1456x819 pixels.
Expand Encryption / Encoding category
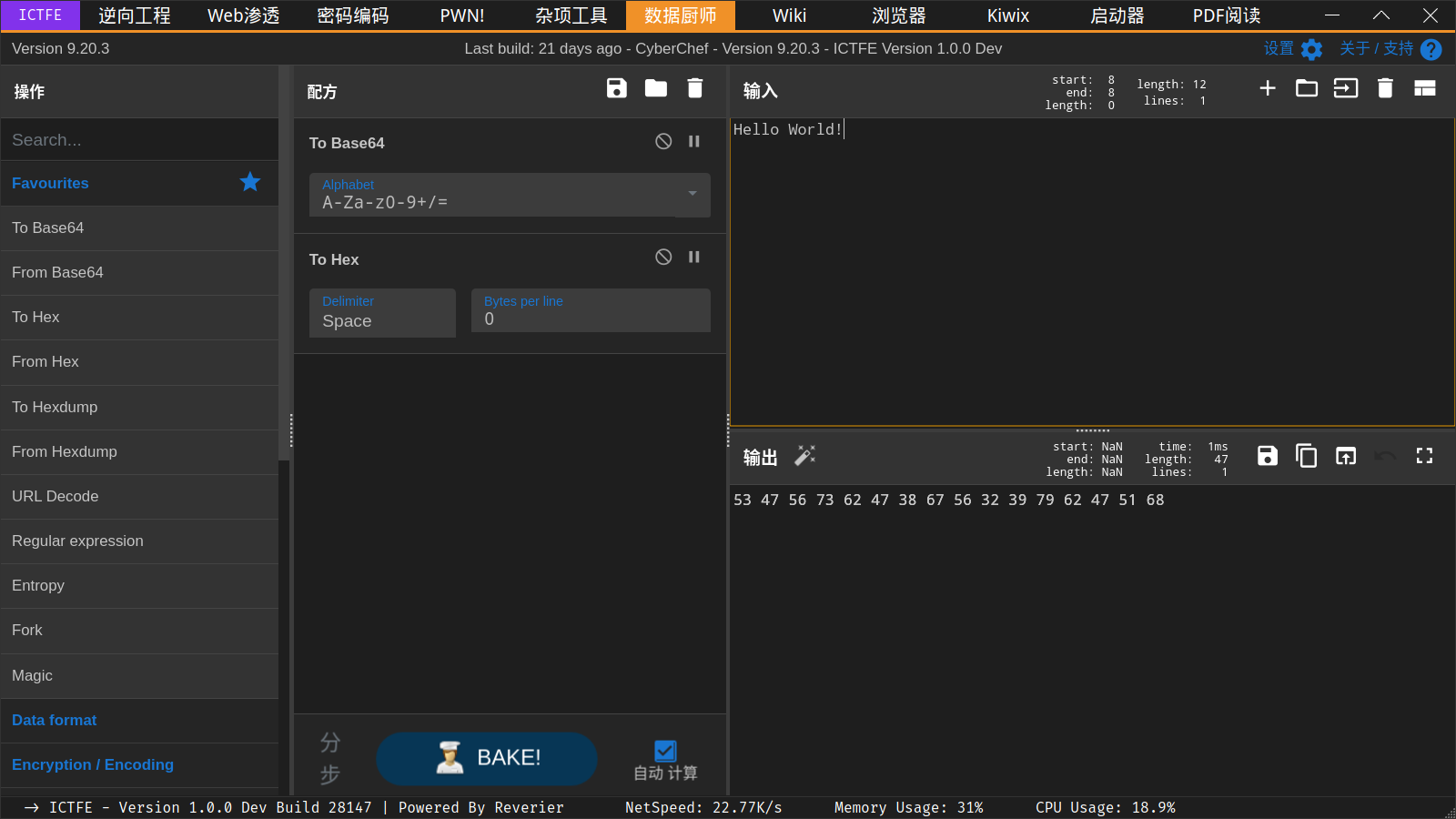139,764
